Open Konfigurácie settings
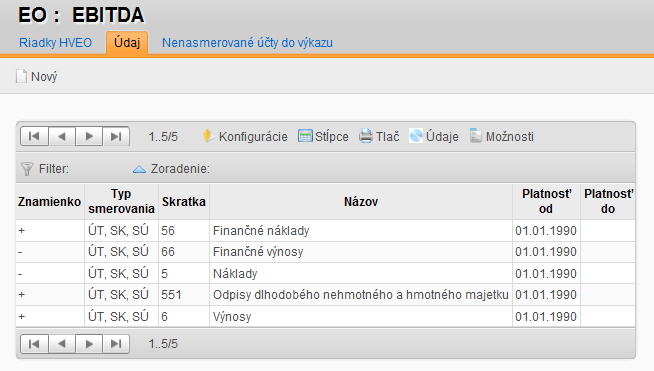654x371 pixels. point(245,136)
